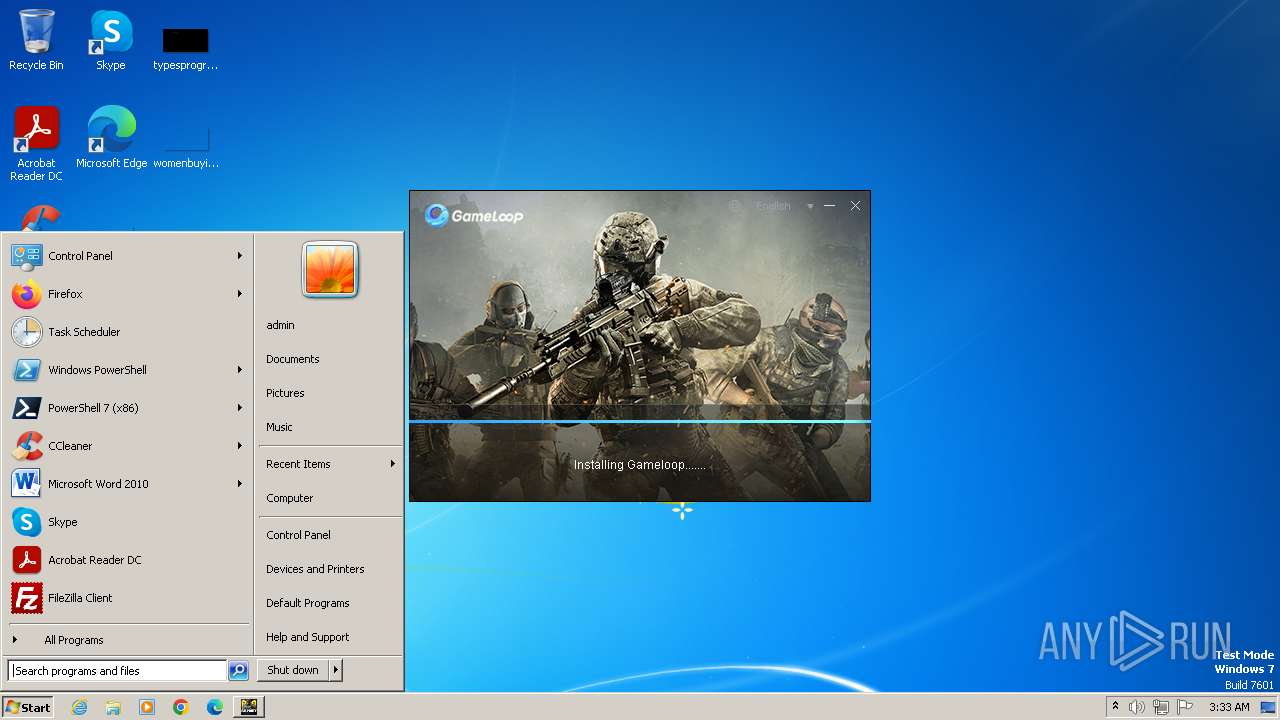Open Task Scheduler from Start menu
The width and height of the screenshot is (1280, 720).
click(x=127, y=332)
